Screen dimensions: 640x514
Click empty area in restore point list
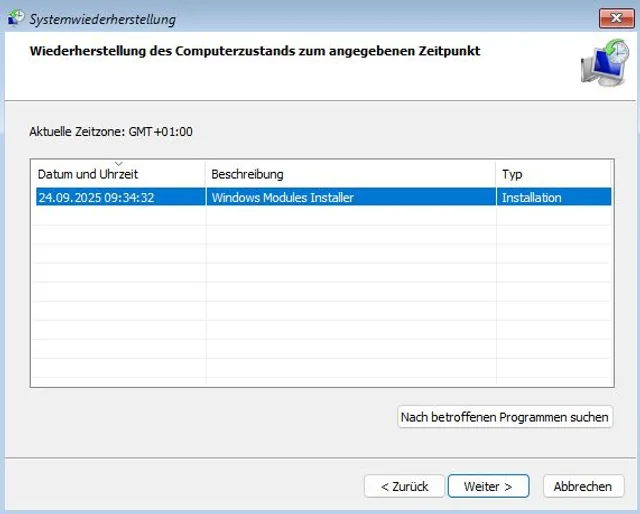point(320,300)
